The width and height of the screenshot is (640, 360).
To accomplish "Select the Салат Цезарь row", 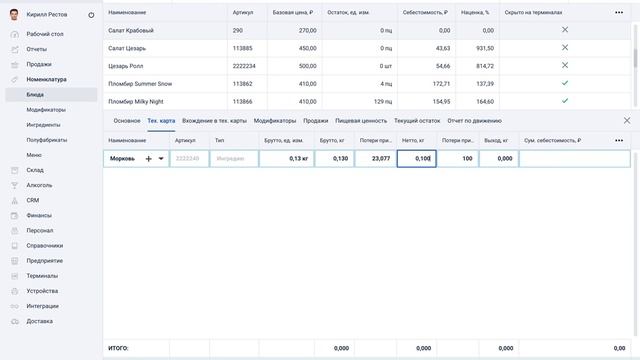I will coord(367,48).
